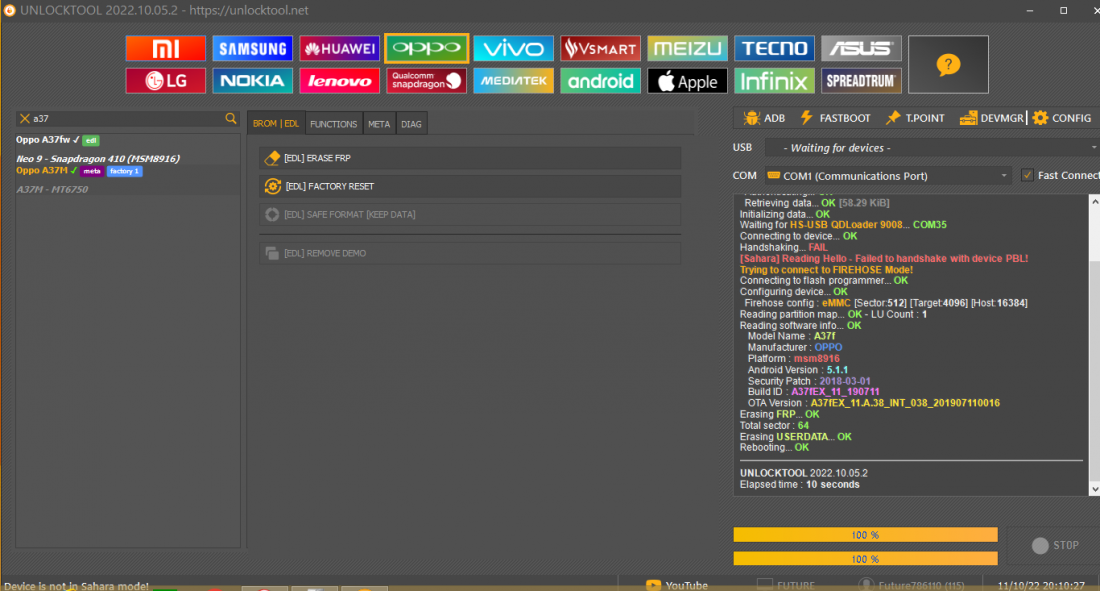Click 'Device is not in Sahara mode!' status message
The image size is (1100, 591).
[x=76, y=586]
